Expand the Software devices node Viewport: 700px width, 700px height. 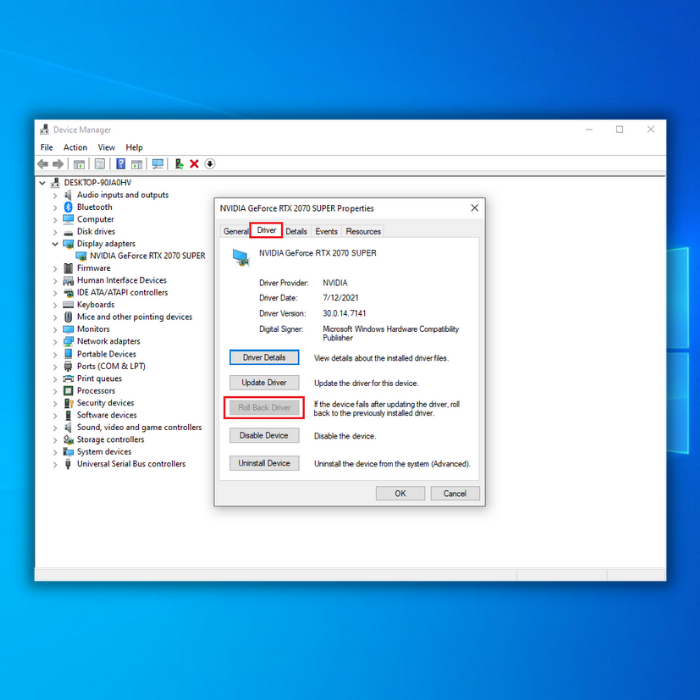(55, 416)
